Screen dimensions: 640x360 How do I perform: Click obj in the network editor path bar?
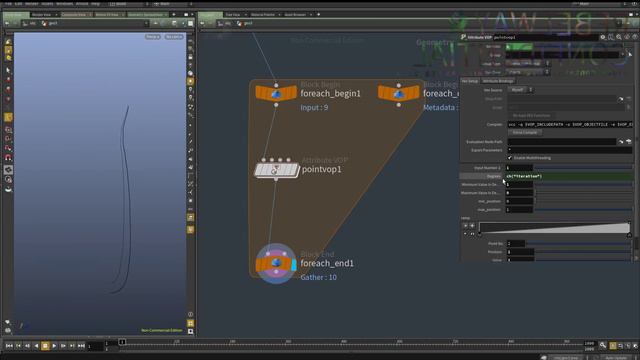(224, 24)
